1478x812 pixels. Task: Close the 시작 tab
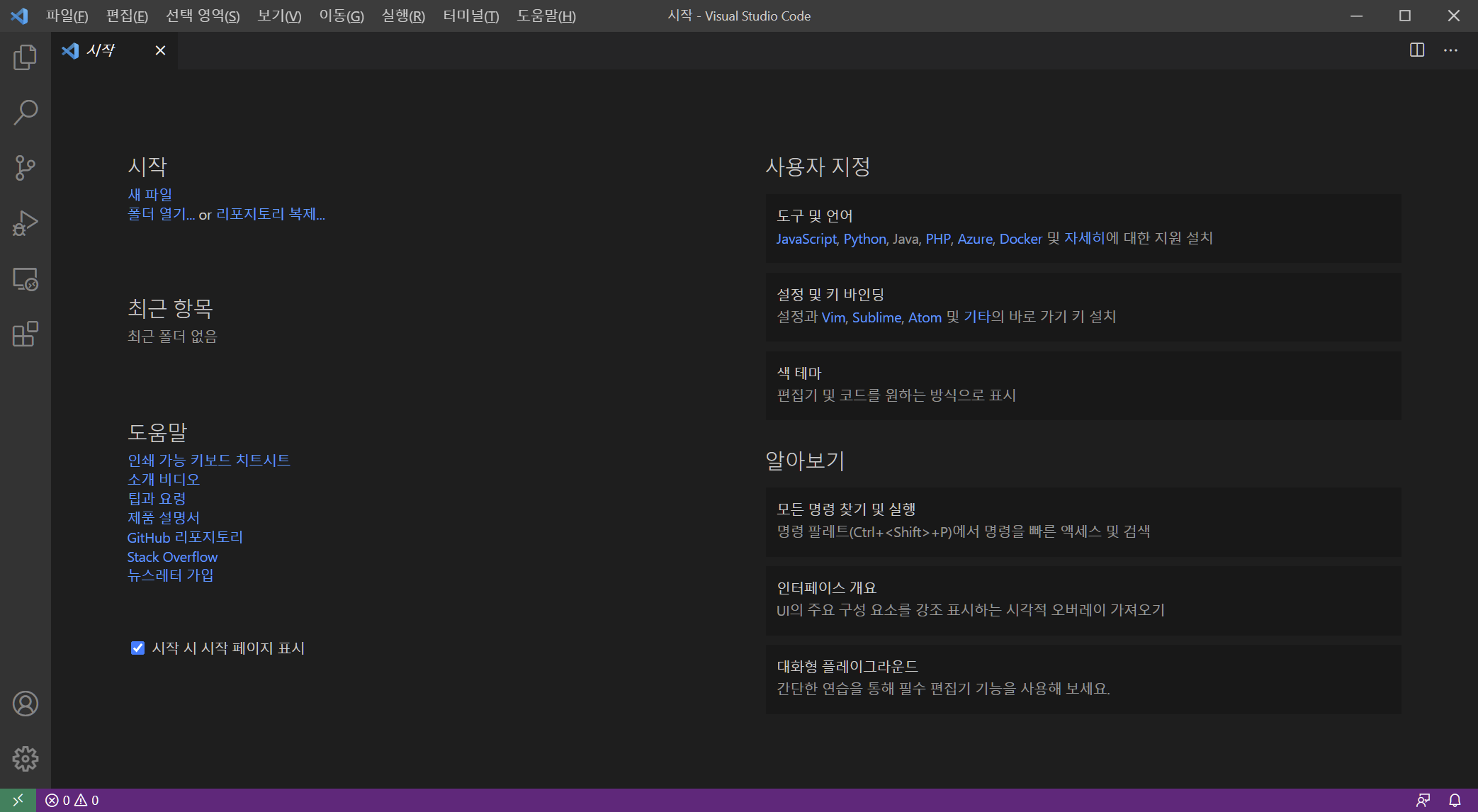(160, 50)
